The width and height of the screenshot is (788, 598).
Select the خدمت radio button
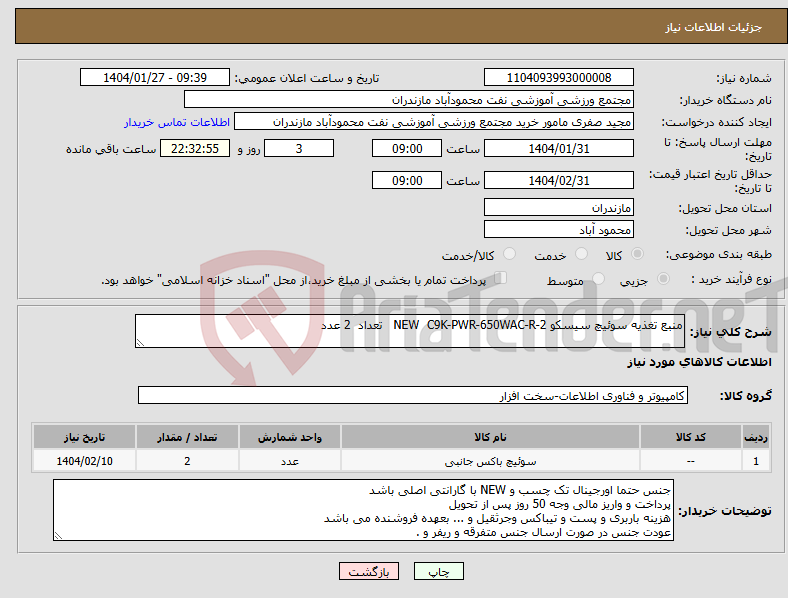coord(581,254)
